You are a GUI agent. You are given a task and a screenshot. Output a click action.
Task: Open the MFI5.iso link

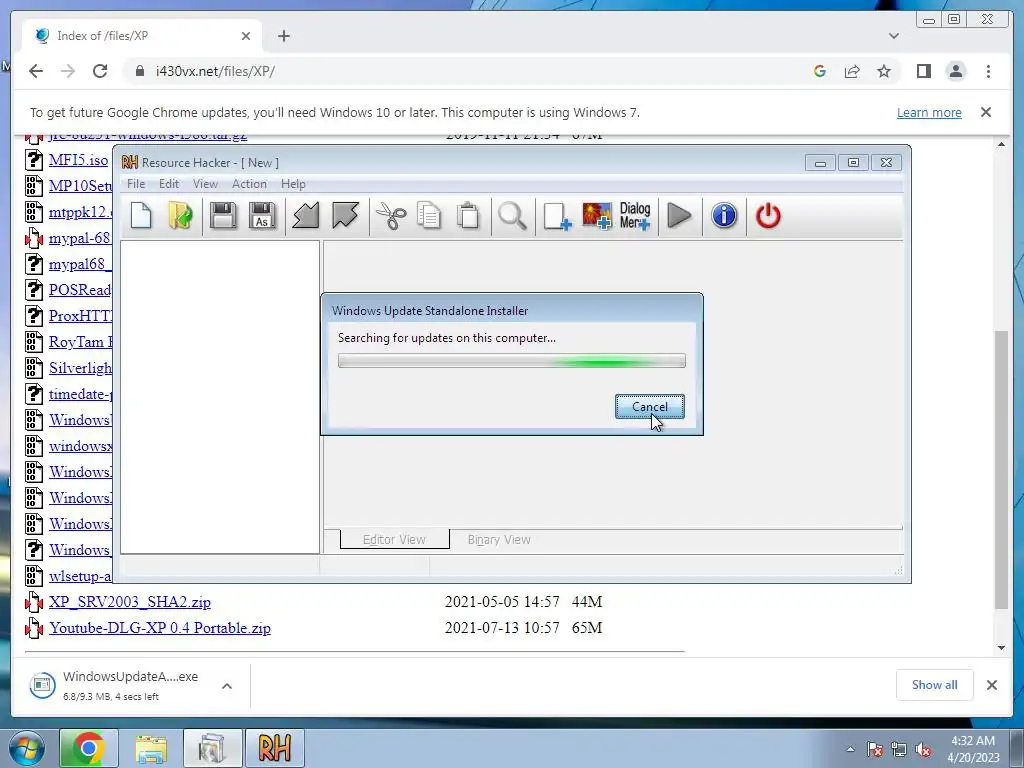pos(78,160)
